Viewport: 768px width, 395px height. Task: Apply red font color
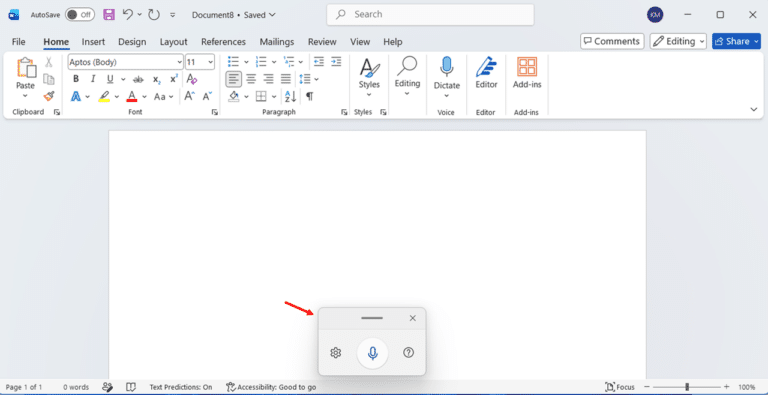pos(131,96)
